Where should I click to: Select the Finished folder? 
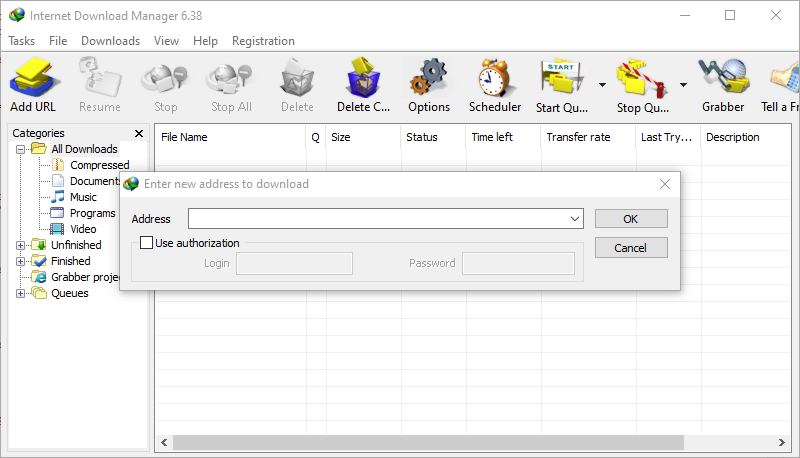[70, 261]
